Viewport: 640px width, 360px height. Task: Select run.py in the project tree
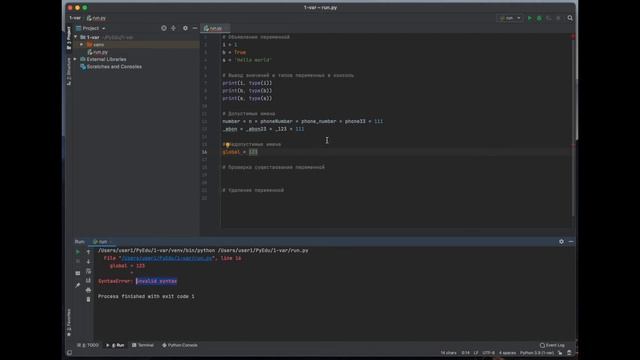click(x=98, y=52)
